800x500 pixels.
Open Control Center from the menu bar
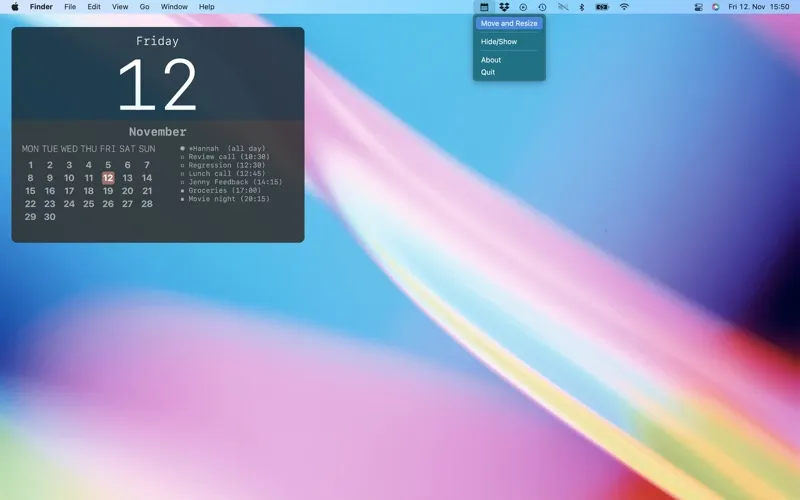coord(698,7)
